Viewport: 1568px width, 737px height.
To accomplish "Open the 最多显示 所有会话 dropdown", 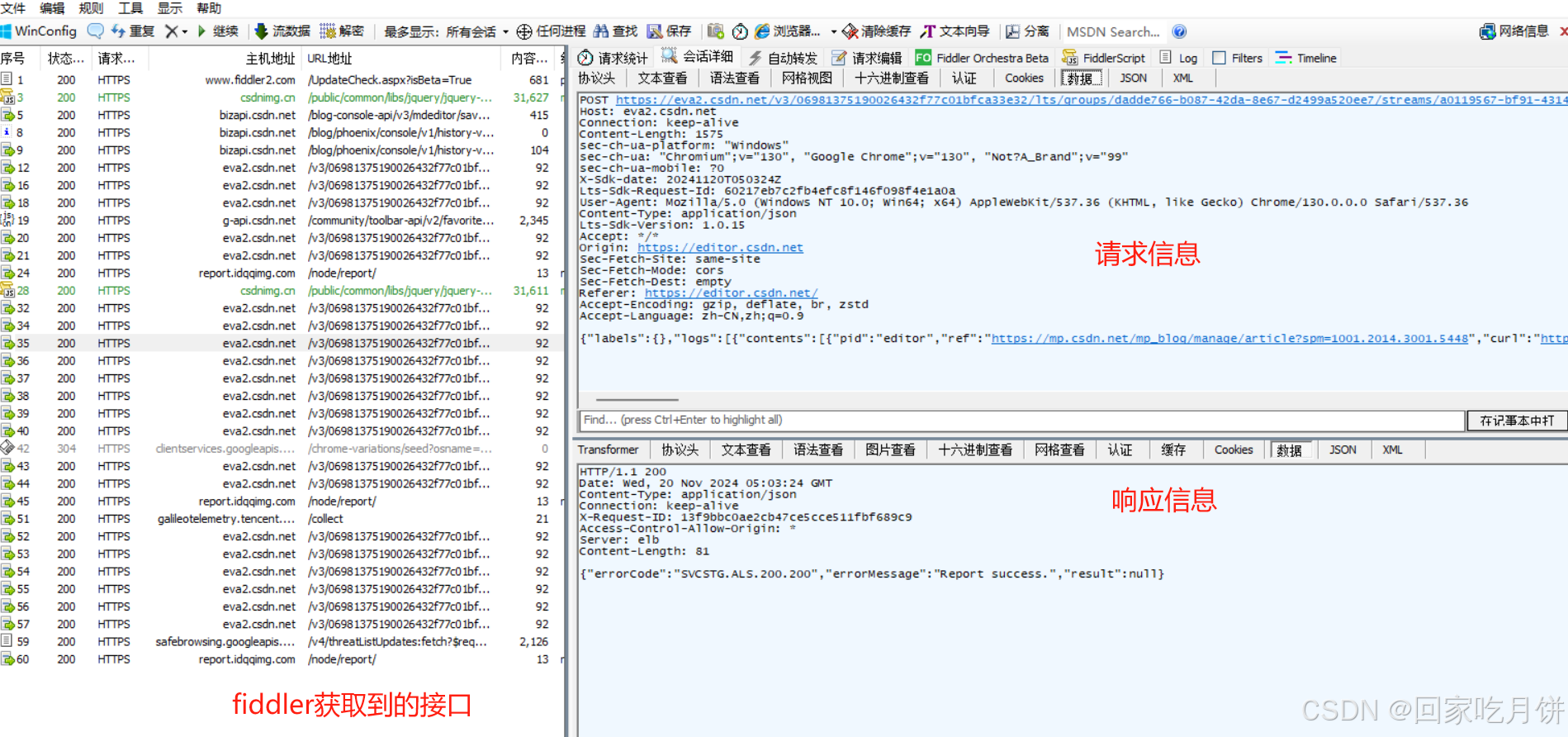I will [x=446, y=31].
